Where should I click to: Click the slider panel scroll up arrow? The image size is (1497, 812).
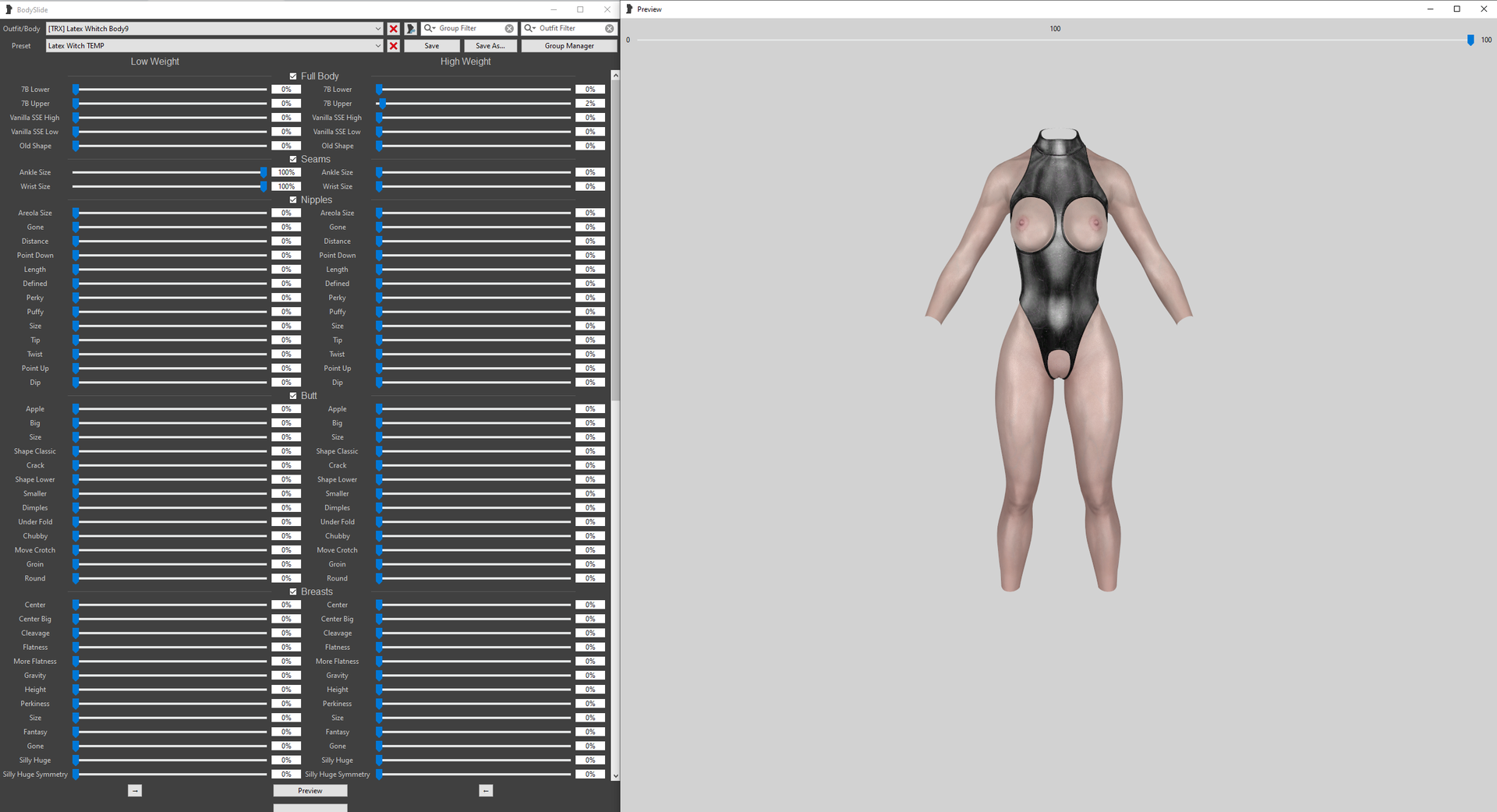click(x=615, y=76)
